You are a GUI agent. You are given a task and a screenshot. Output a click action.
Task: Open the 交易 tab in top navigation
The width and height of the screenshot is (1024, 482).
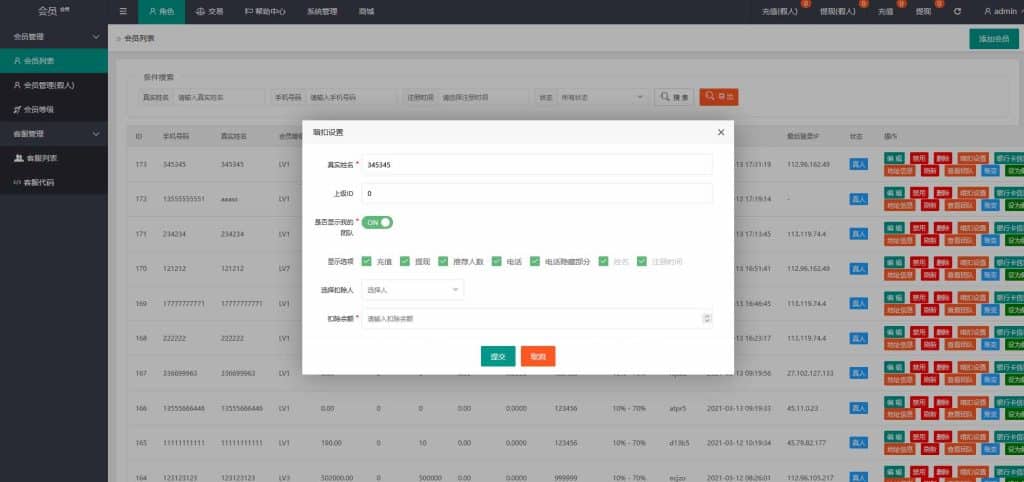pos(209,11)
